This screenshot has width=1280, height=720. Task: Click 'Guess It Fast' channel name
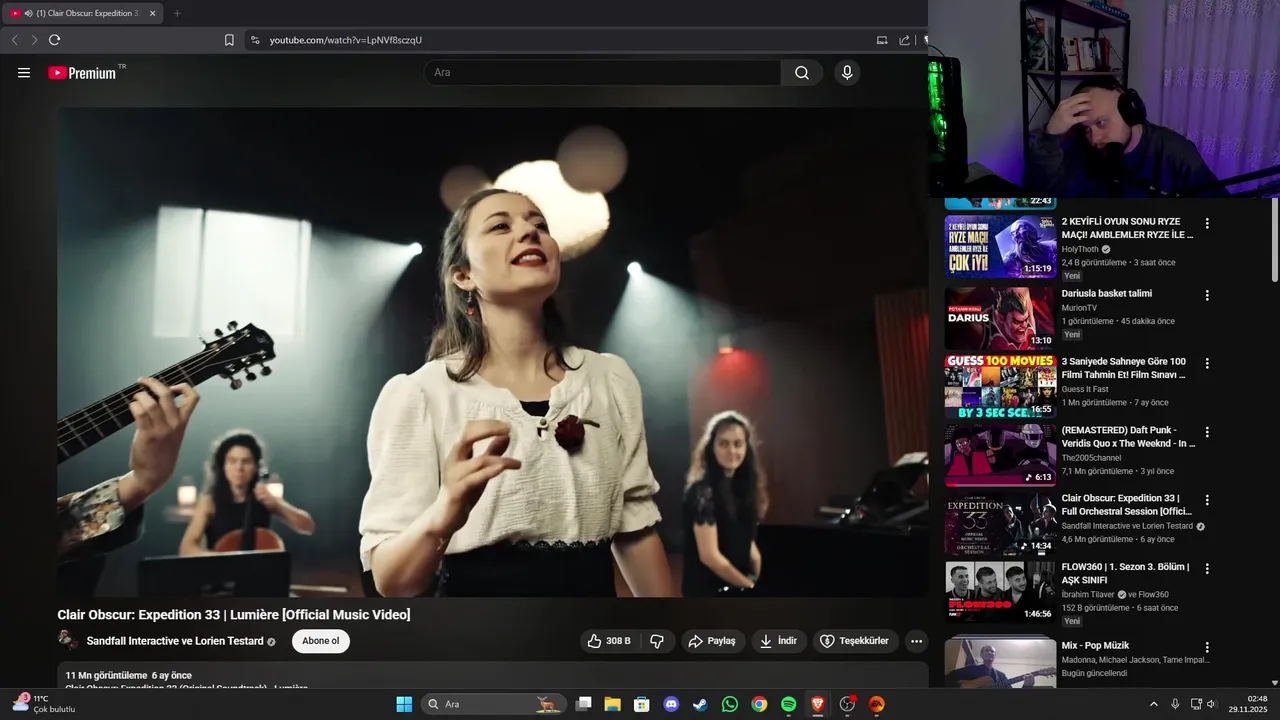(x=1085, y=389)
